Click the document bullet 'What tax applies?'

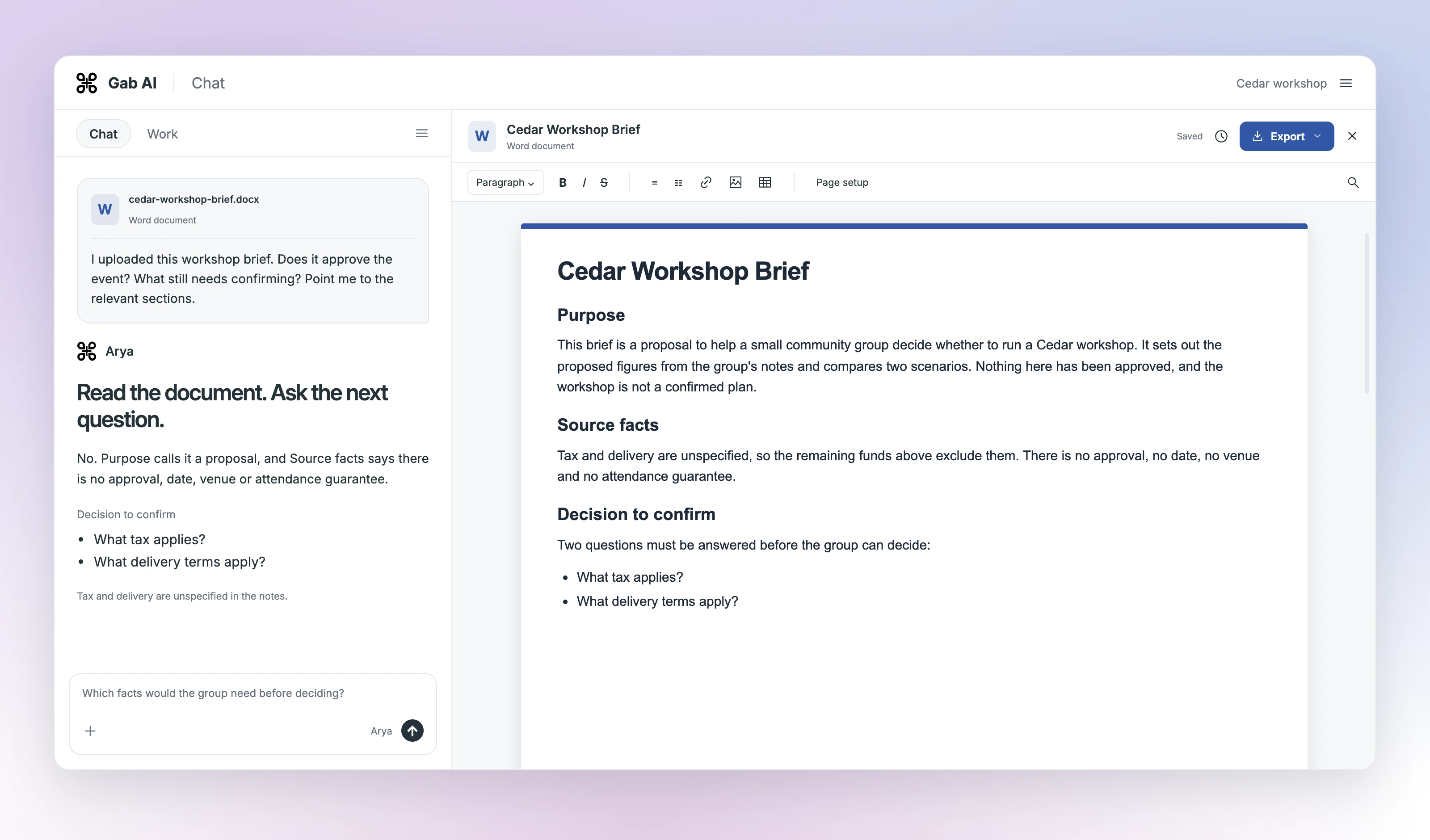(x=630, y=577)
